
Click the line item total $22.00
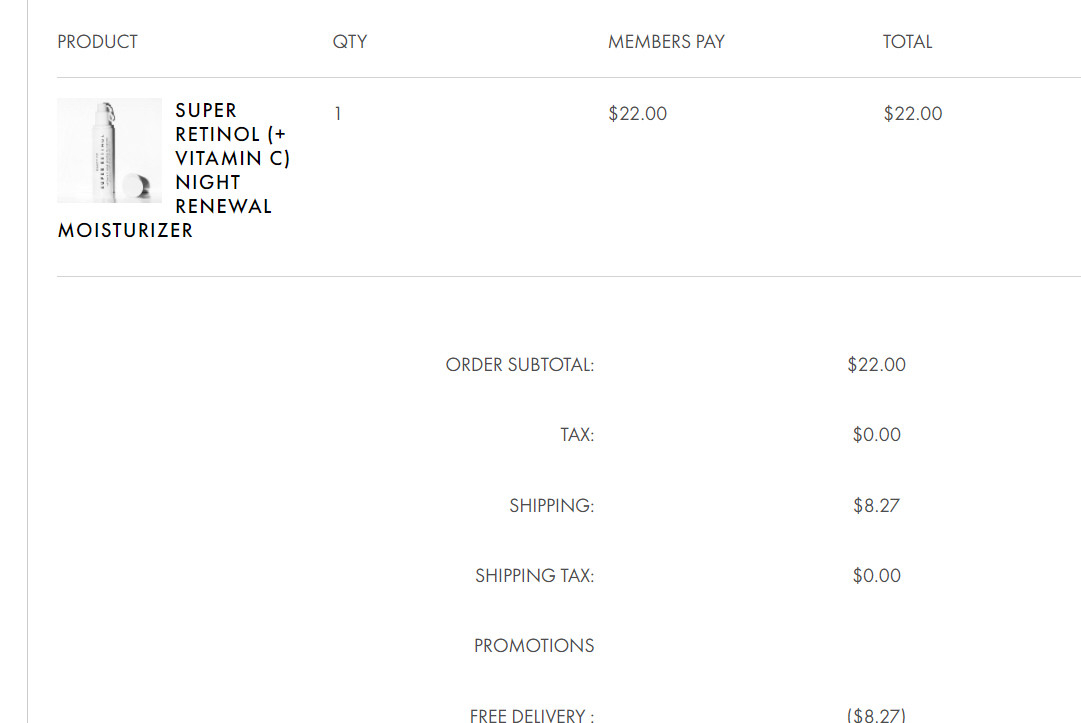tap(913, 114)
